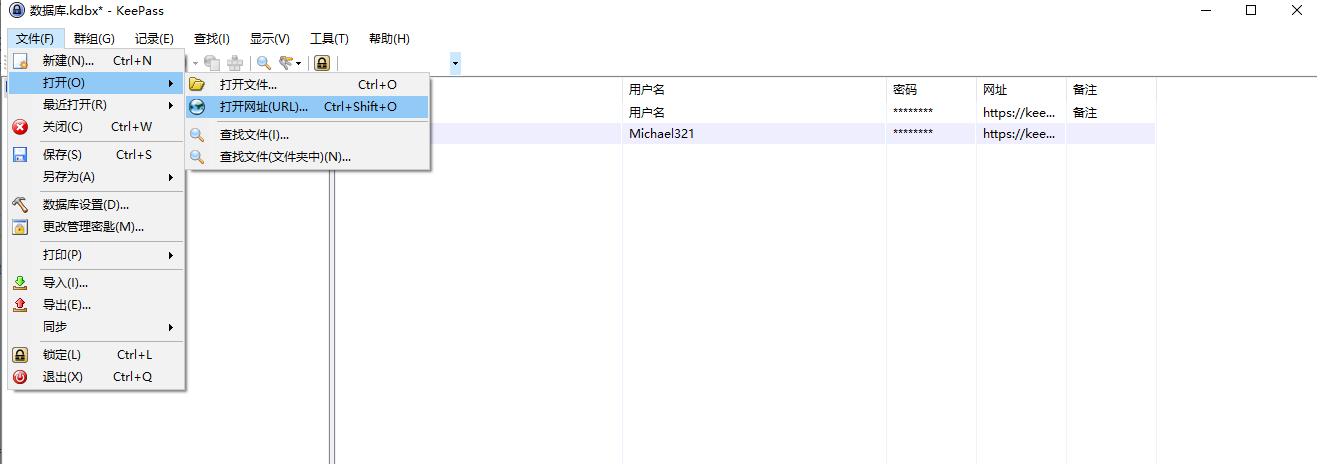Choose 保存(S) menu entry

(x=97, y=155)
